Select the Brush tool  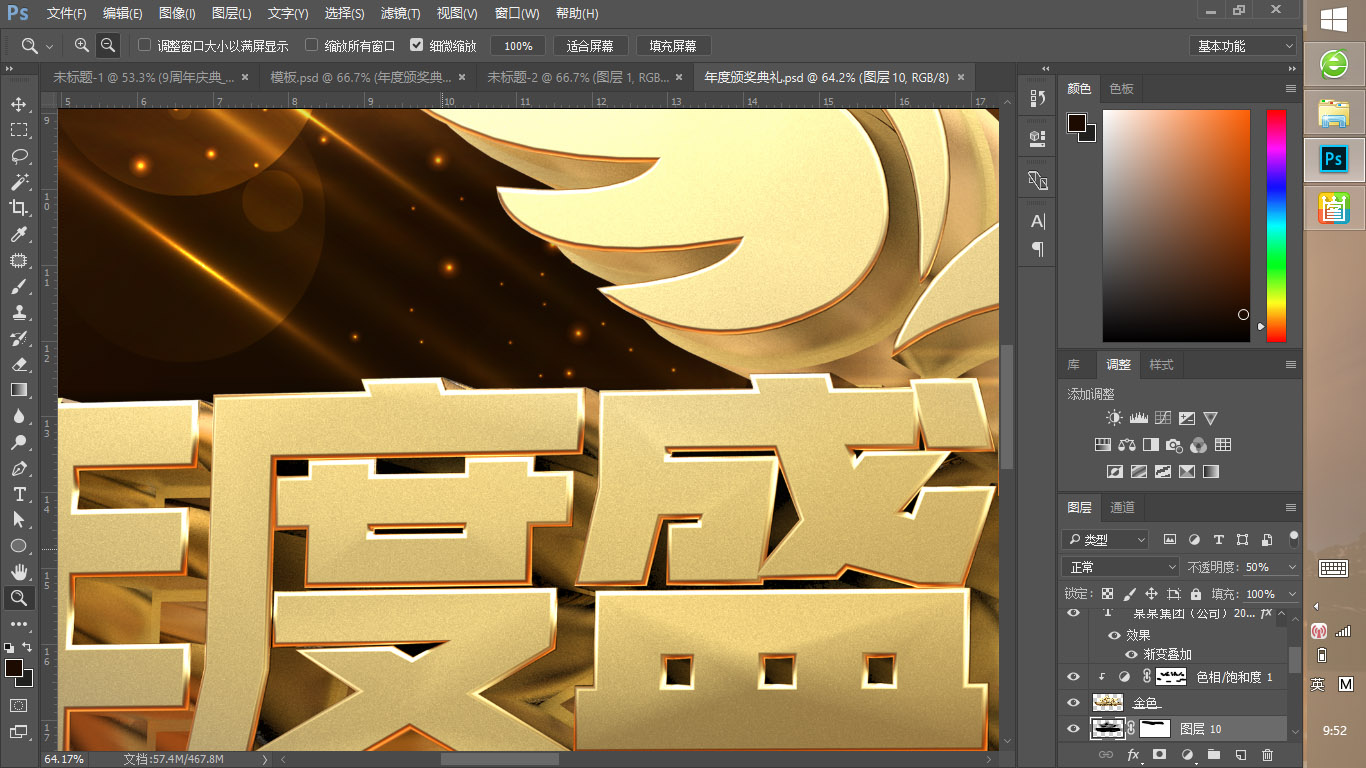coord(19,286)
